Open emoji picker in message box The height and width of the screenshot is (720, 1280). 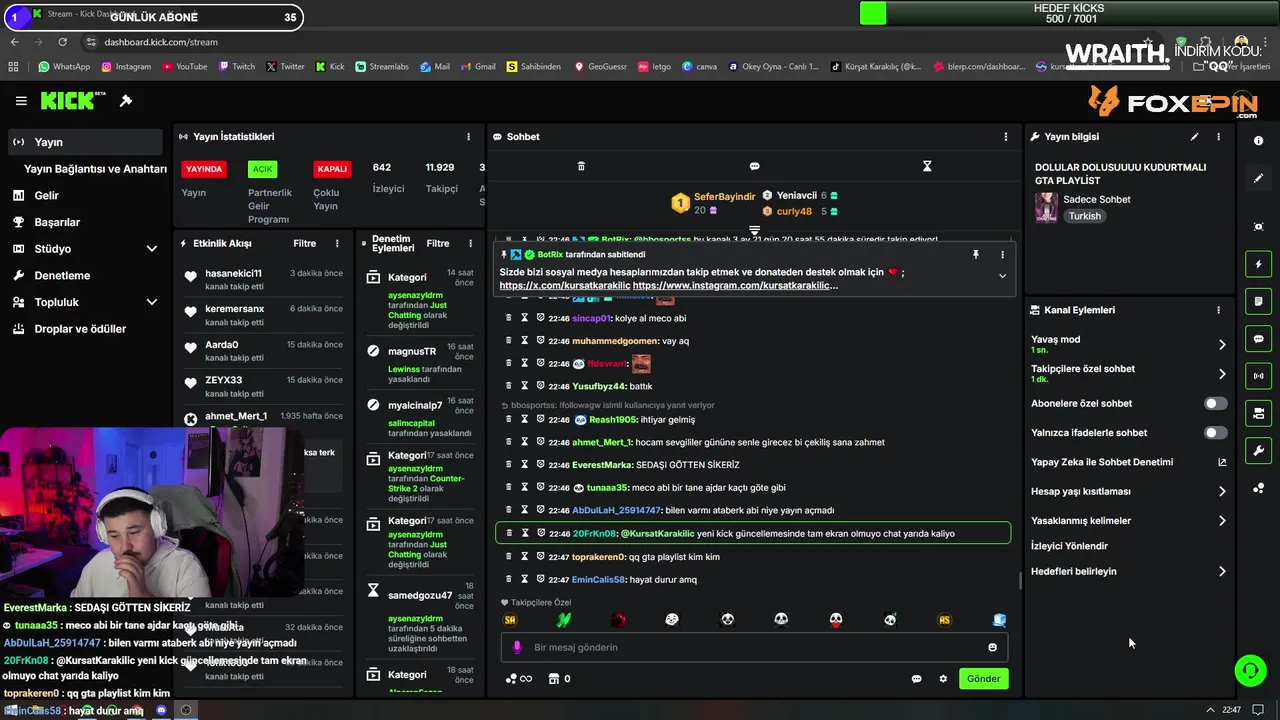coord(992,647)
